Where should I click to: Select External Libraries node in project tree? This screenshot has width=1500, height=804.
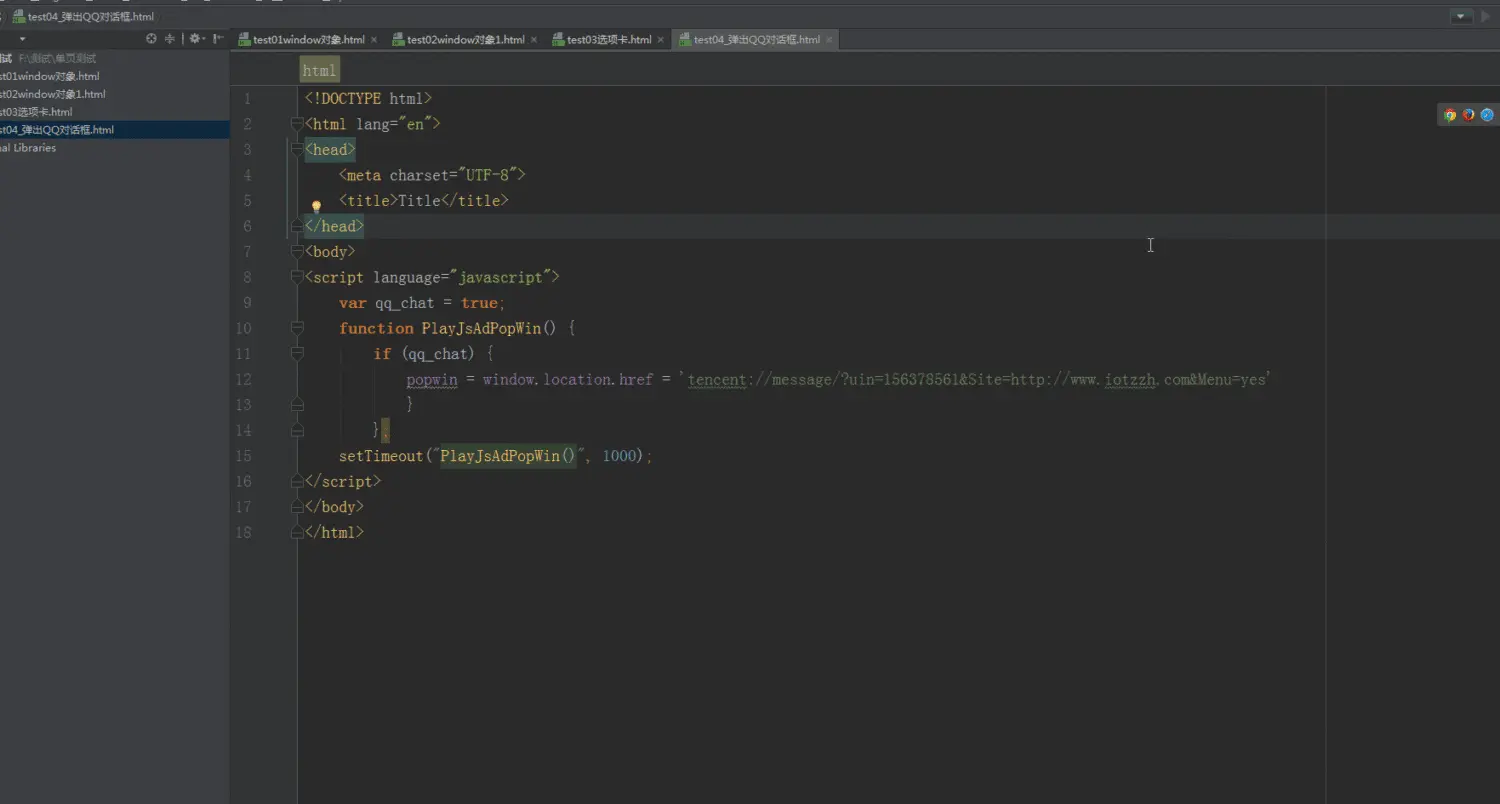(28, 148)
